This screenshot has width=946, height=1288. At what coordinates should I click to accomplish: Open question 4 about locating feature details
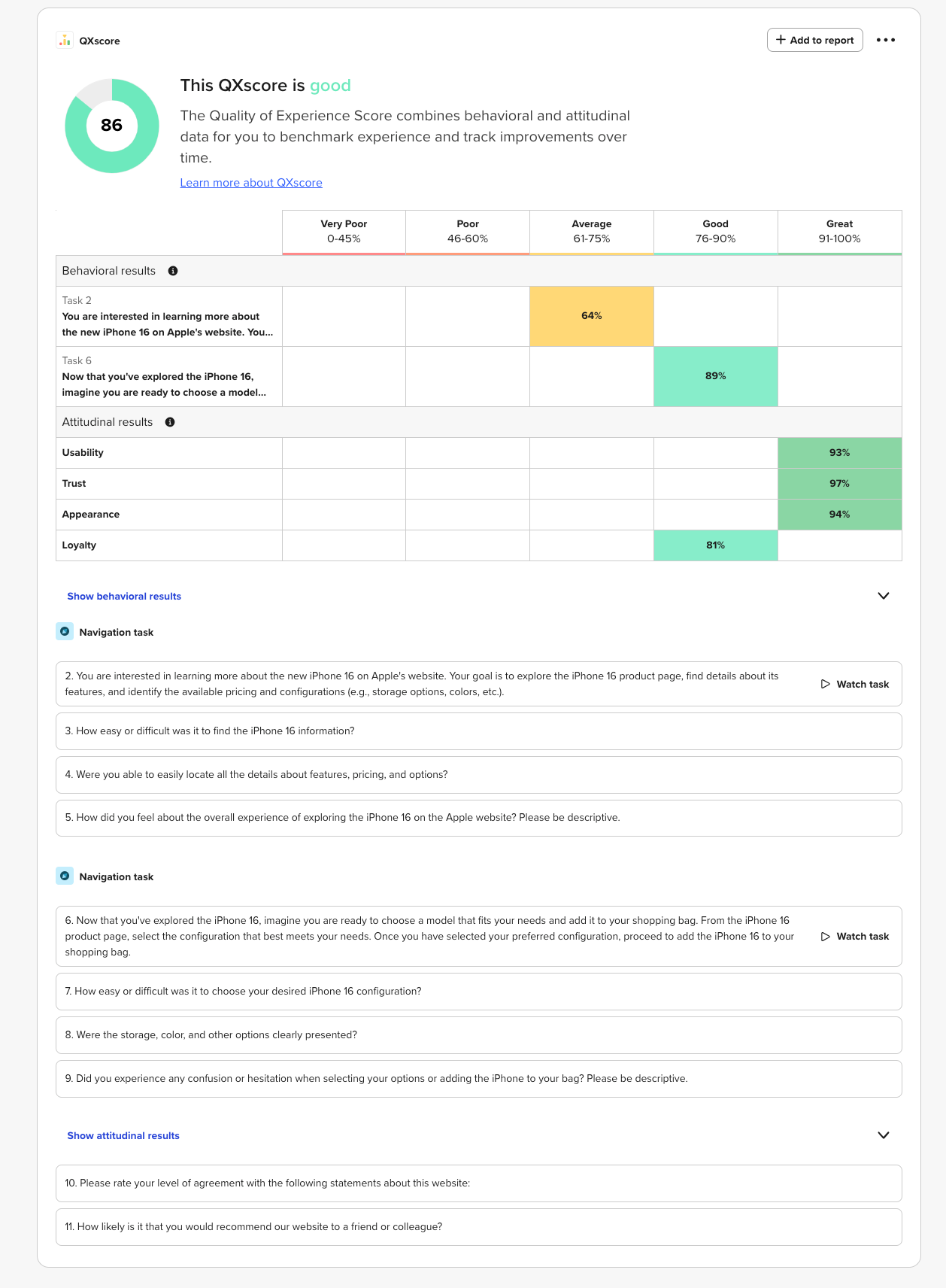[479, 775]
